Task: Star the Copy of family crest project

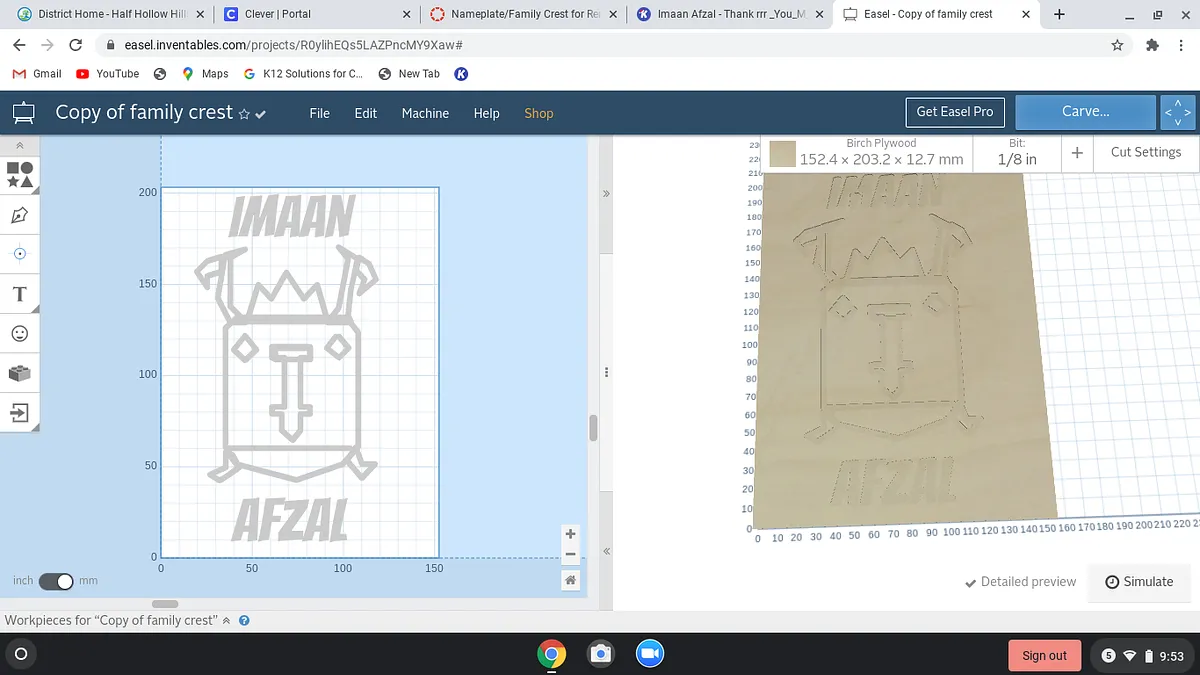Action: (x=245, y=114)
